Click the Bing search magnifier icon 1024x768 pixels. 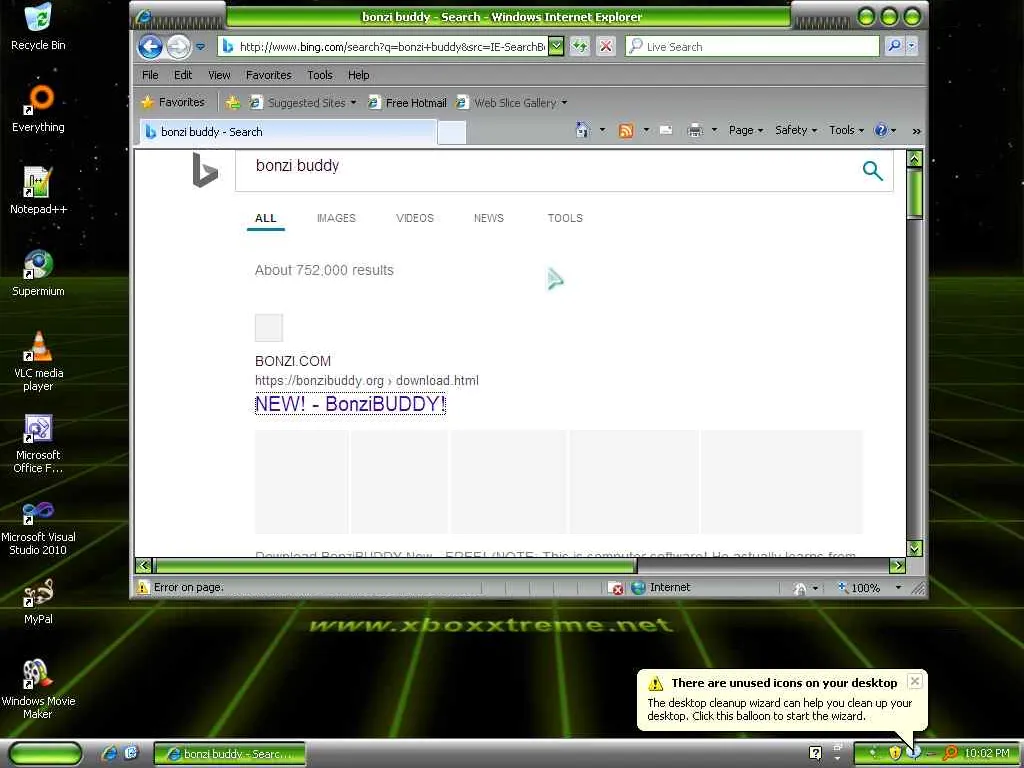[x=872, y=170]
